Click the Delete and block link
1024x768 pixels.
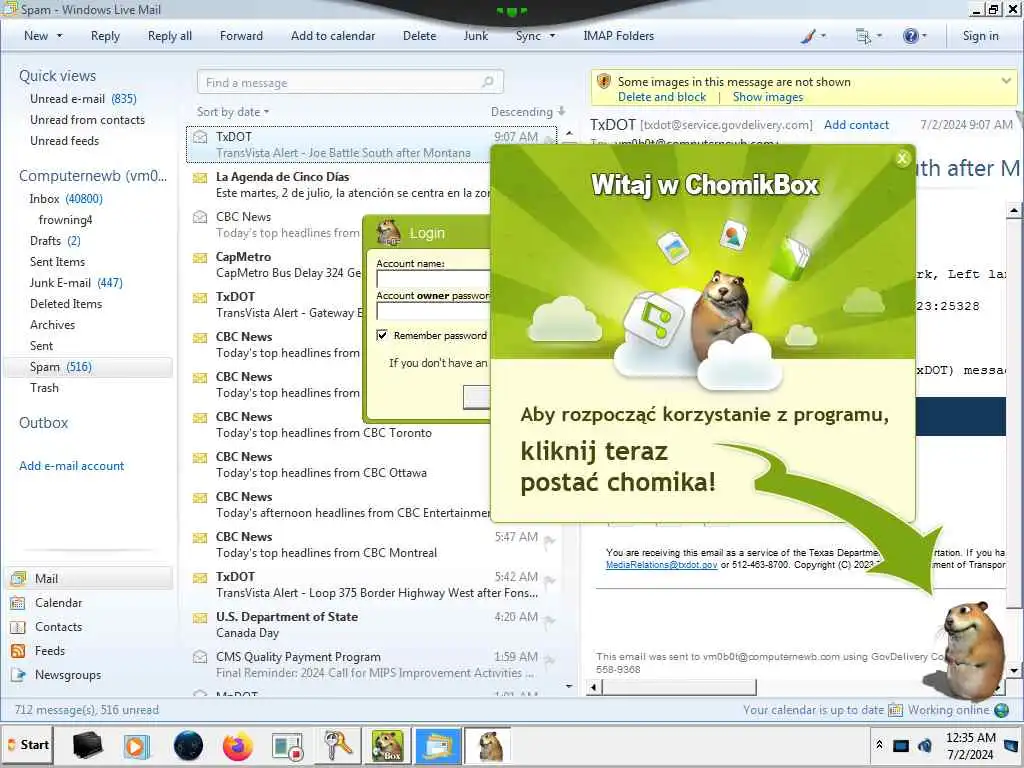(x=662, y=97)
